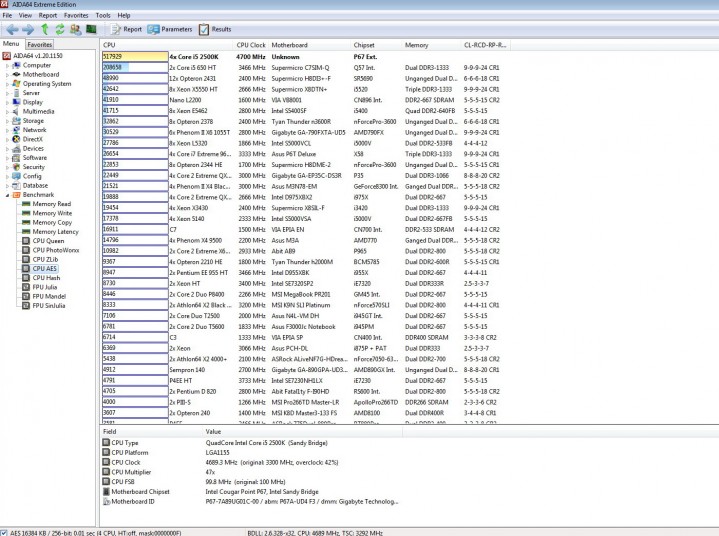Viewport: 719px width, 536px height.
Task: Open the CPU ZLib benchmark
Action: point(40,260)
